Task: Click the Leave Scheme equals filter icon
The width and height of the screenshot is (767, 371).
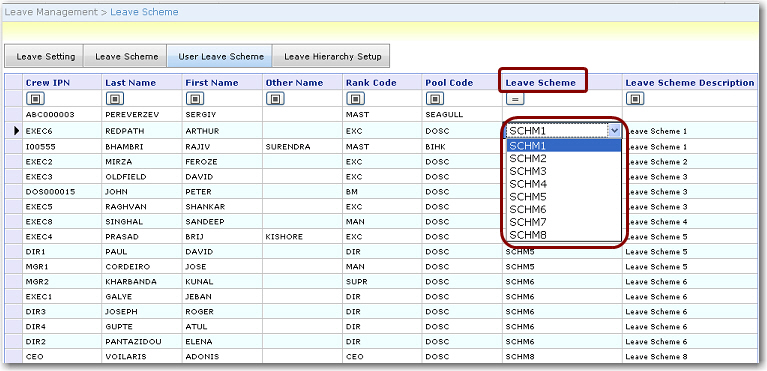Action: (515, 99)
